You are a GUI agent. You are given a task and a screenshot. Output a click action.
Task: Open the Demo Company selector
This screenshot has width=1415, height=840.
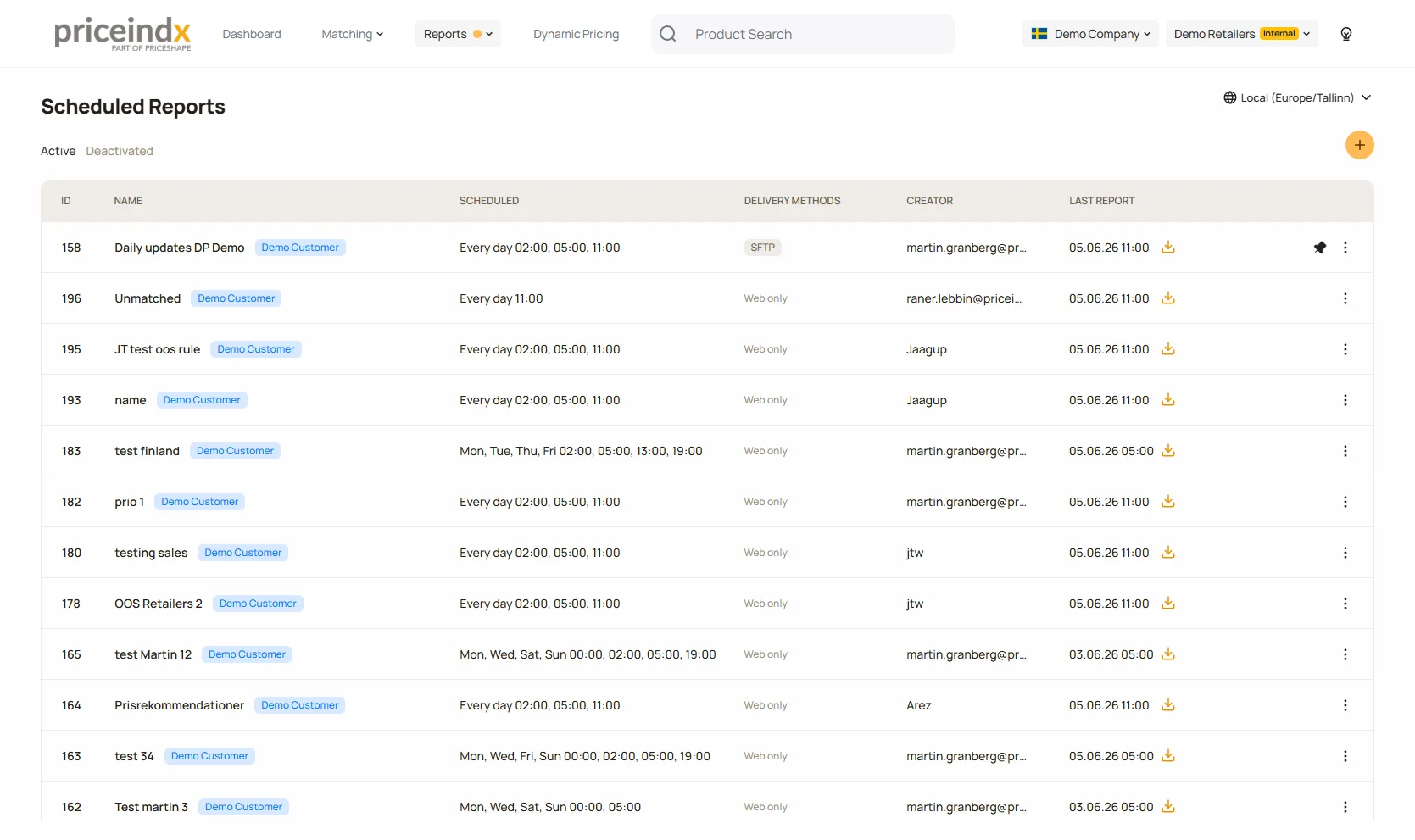coord(1090,34)
